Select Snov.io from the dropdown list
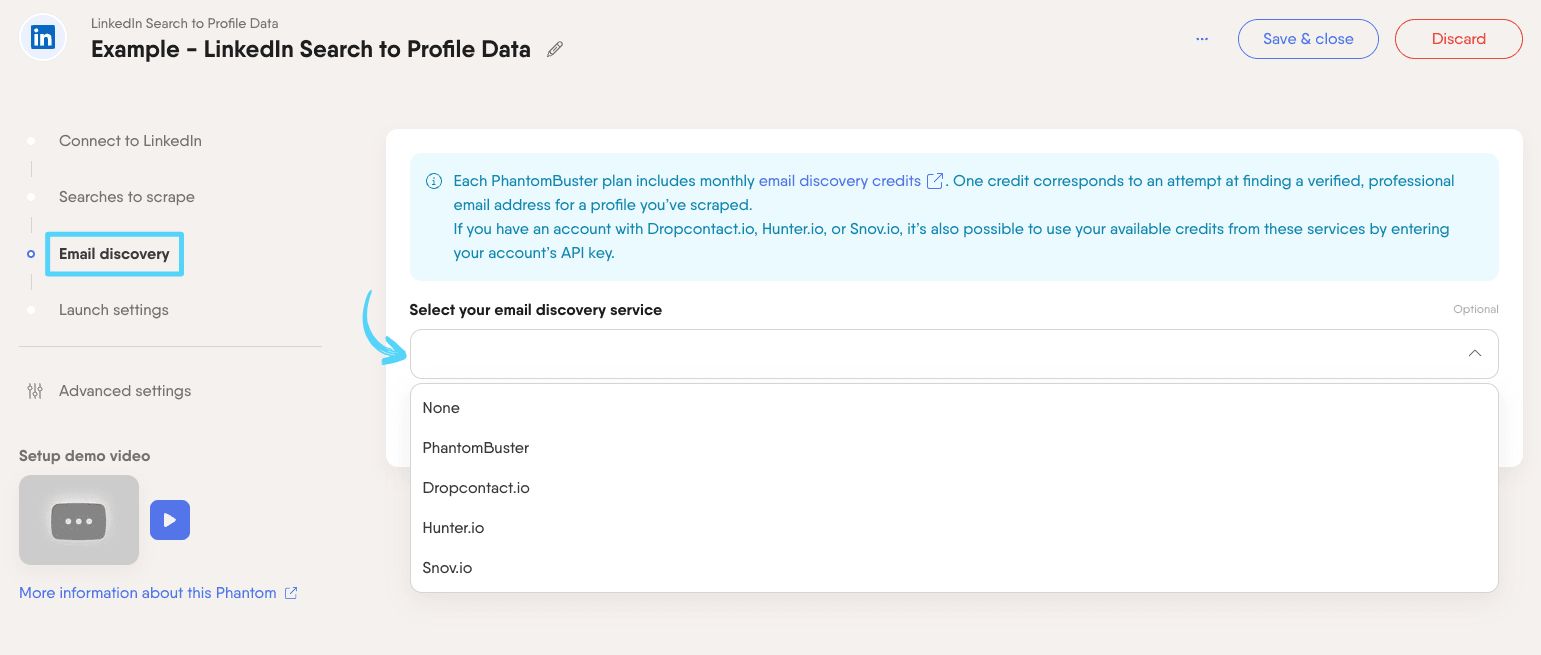The width and height of the screenshot is (1541, 655). coord(954,568)
